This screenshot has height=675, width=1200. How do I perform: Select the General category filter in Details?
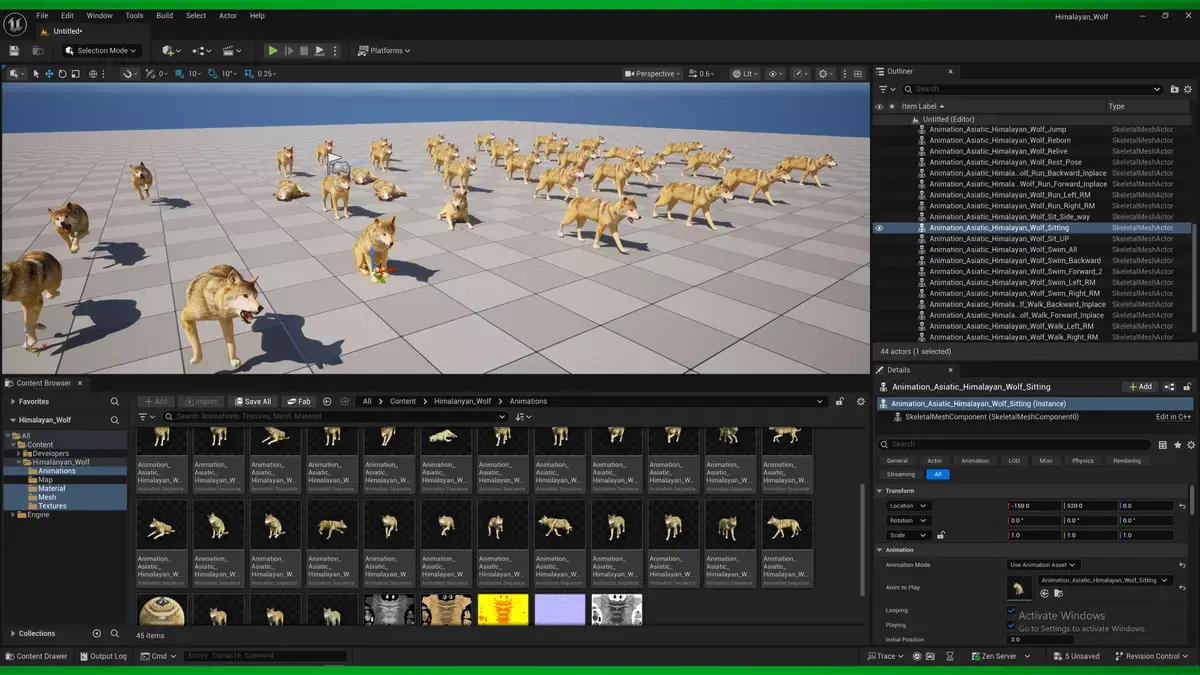897,461
